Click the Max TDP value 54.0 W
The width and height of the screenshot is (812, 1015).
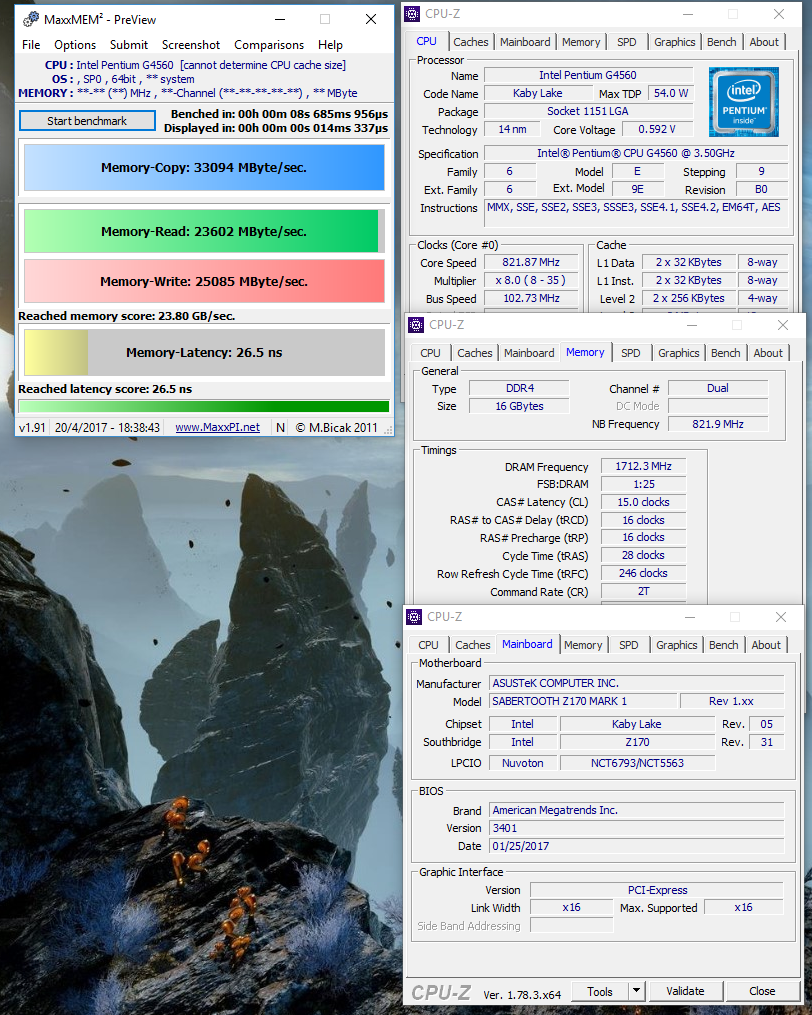click(x=670, y=93)
